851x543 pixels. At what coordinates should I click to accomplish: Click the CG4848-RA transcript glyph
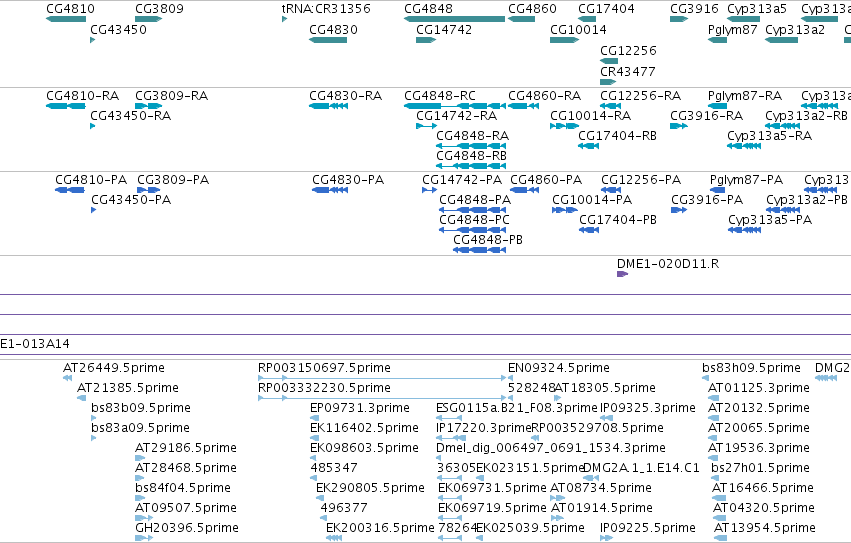point(471,146)
